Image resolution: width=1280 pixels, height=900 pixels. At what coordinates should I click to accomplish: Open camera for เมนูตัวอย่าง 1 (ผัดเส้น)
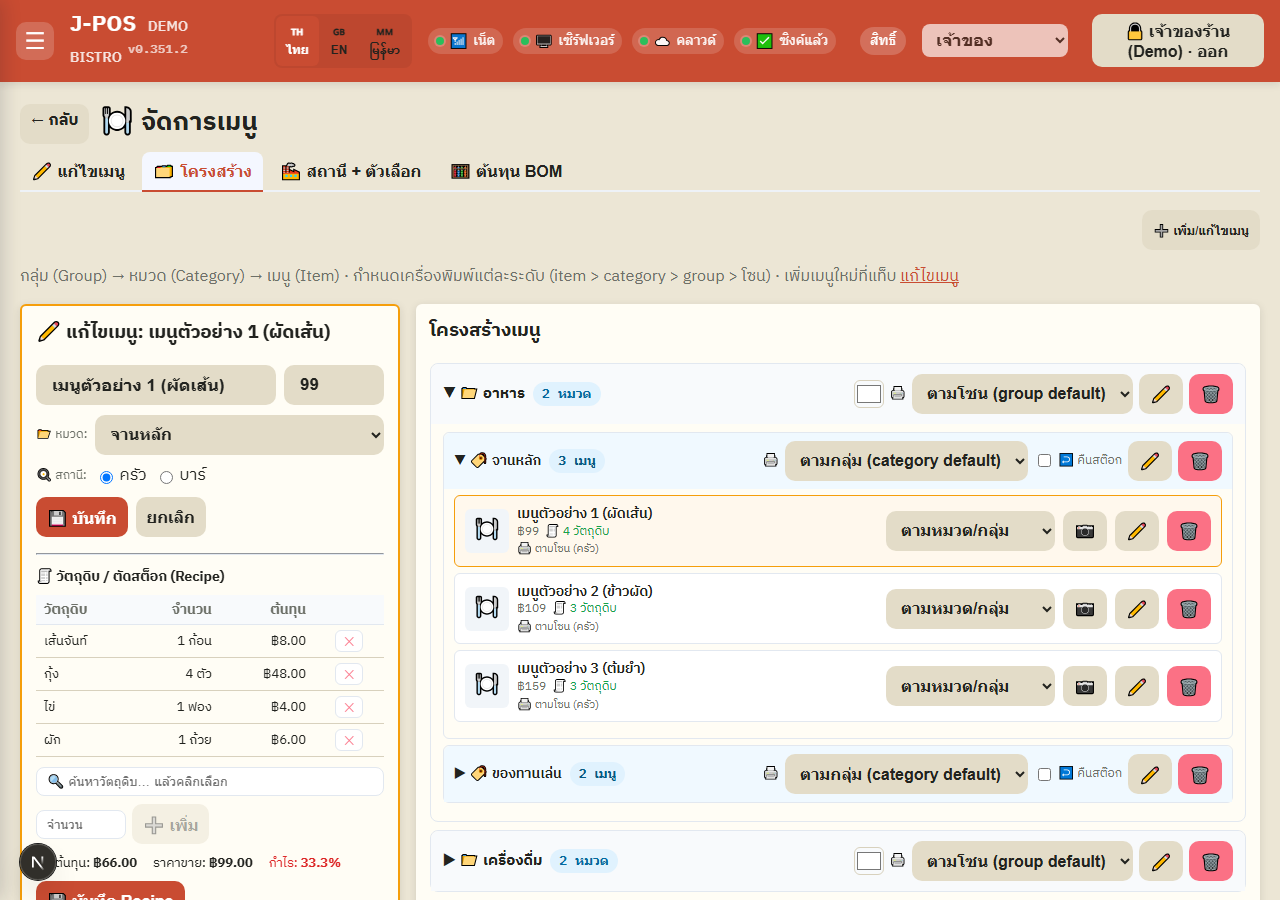pos(1085,531)
